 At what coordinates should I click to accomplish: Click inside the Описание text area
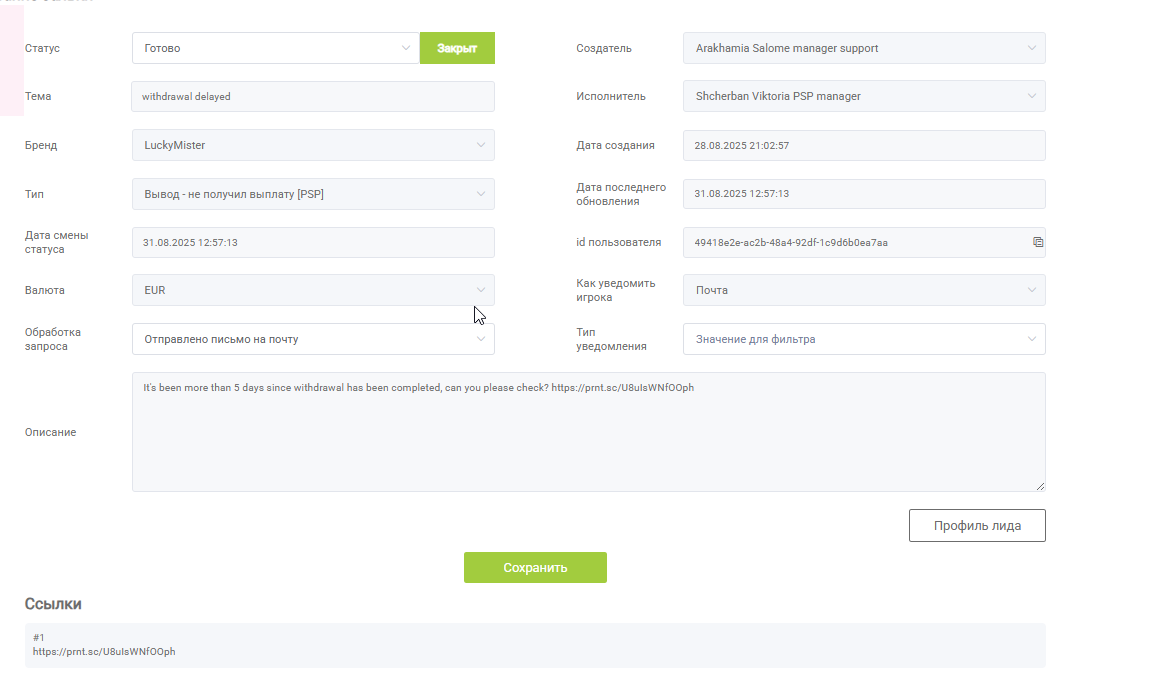(x=589, y=432)
